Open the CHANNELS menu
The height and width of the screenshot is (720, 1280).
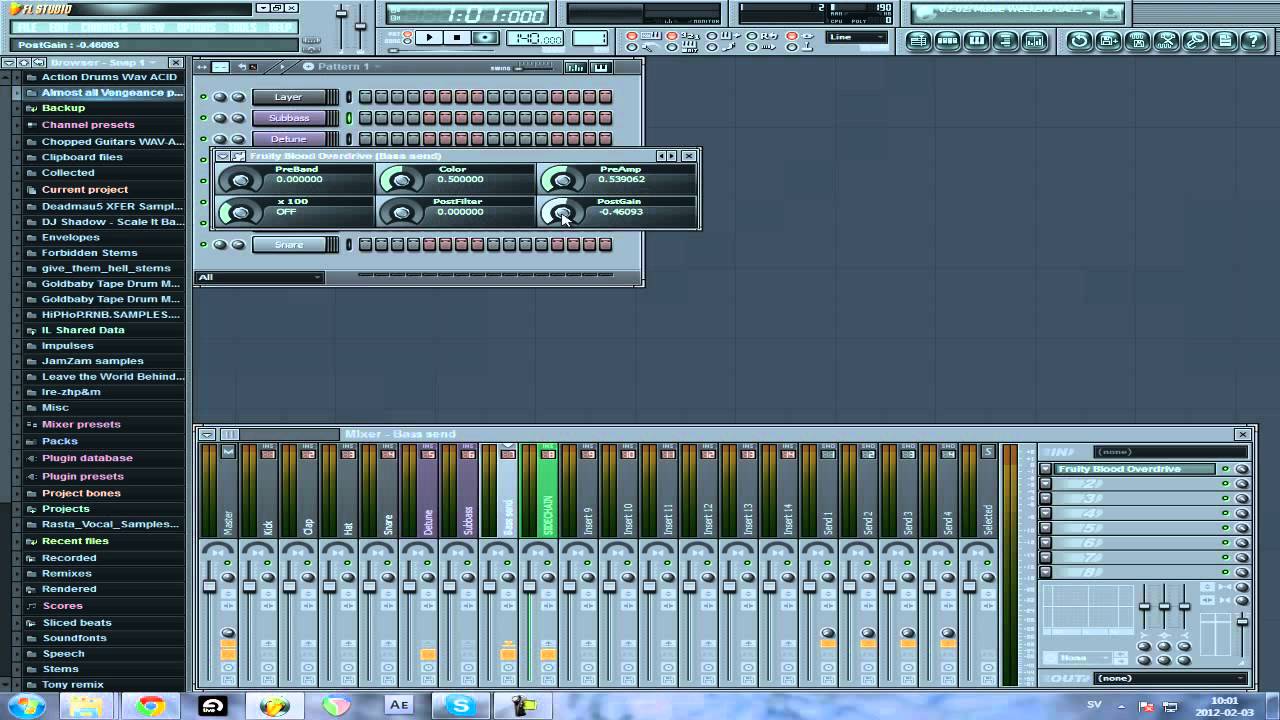(105, 27)
